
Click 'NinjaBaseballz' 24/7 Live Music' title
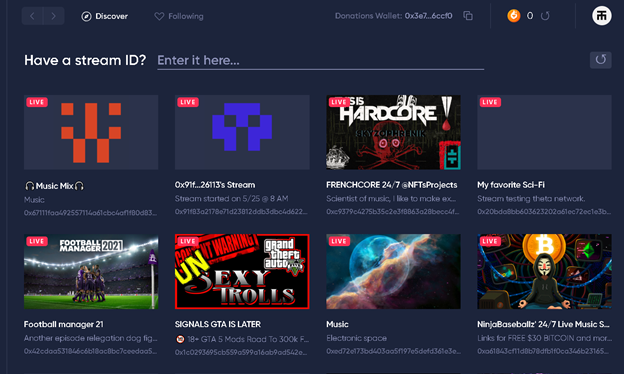(x=543, y=324)
